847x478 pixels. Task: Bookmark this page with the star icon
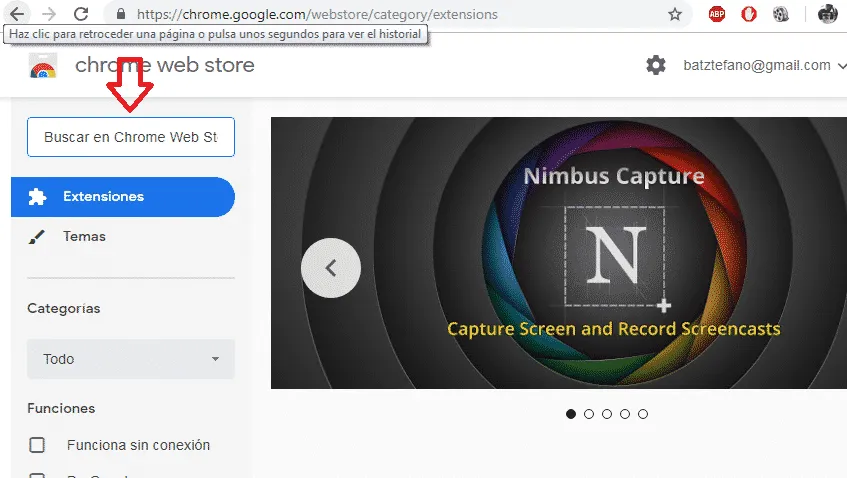coord(675,14)
